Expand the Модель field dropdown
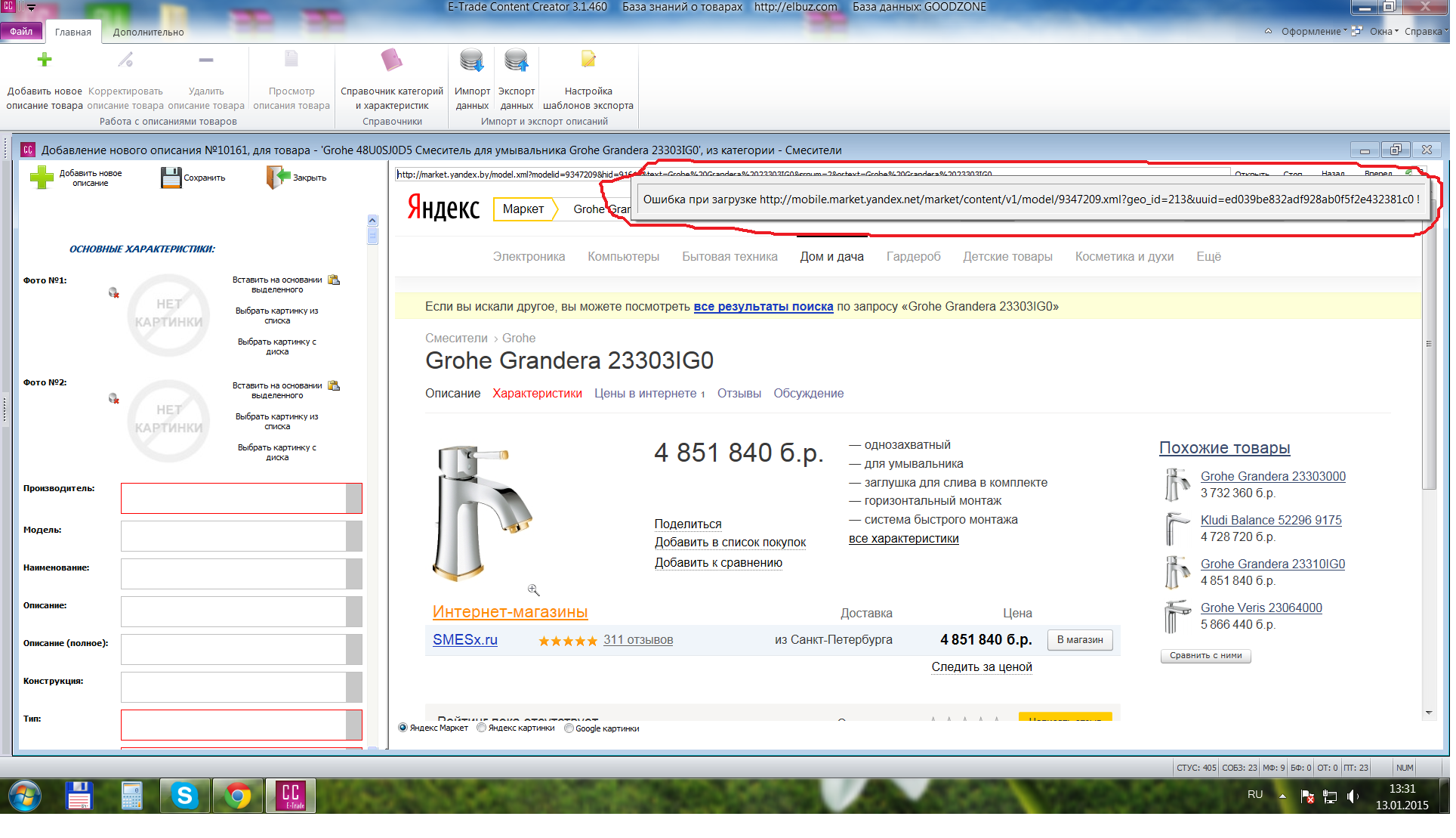 click(x=353, y=536)
